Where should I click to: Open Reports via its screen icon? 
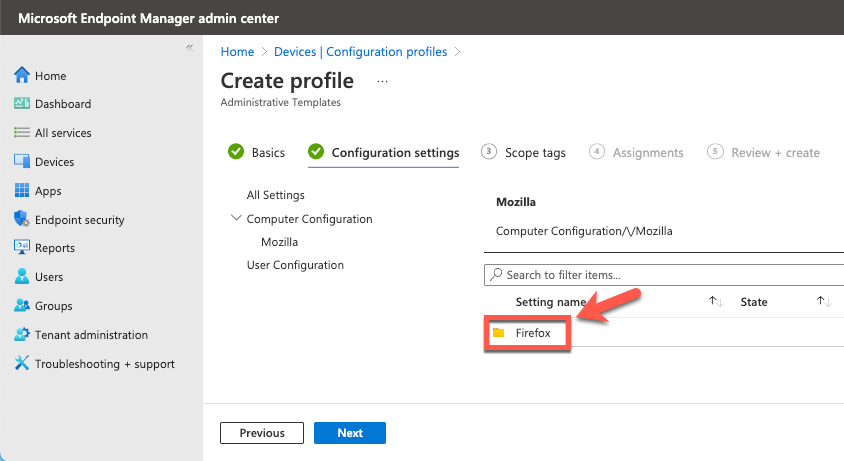pyautogui.click(x=22, y=247)
